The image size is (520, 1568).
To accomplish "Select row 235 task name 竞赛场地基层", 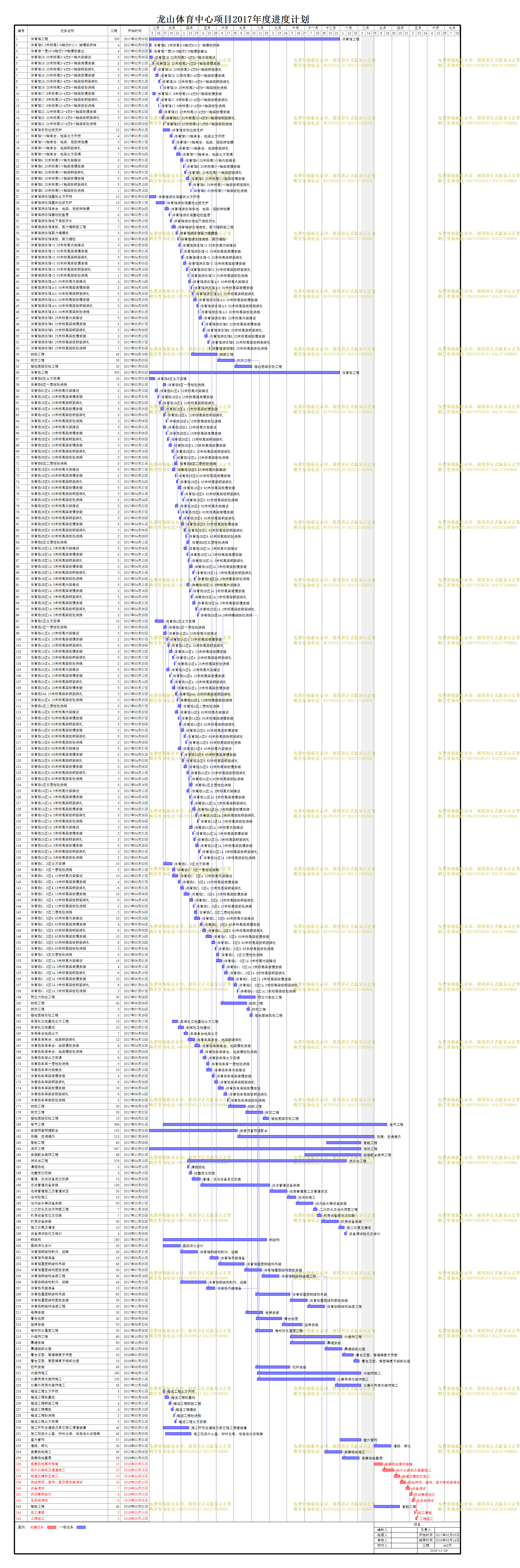I will (x=41, y=1459).
